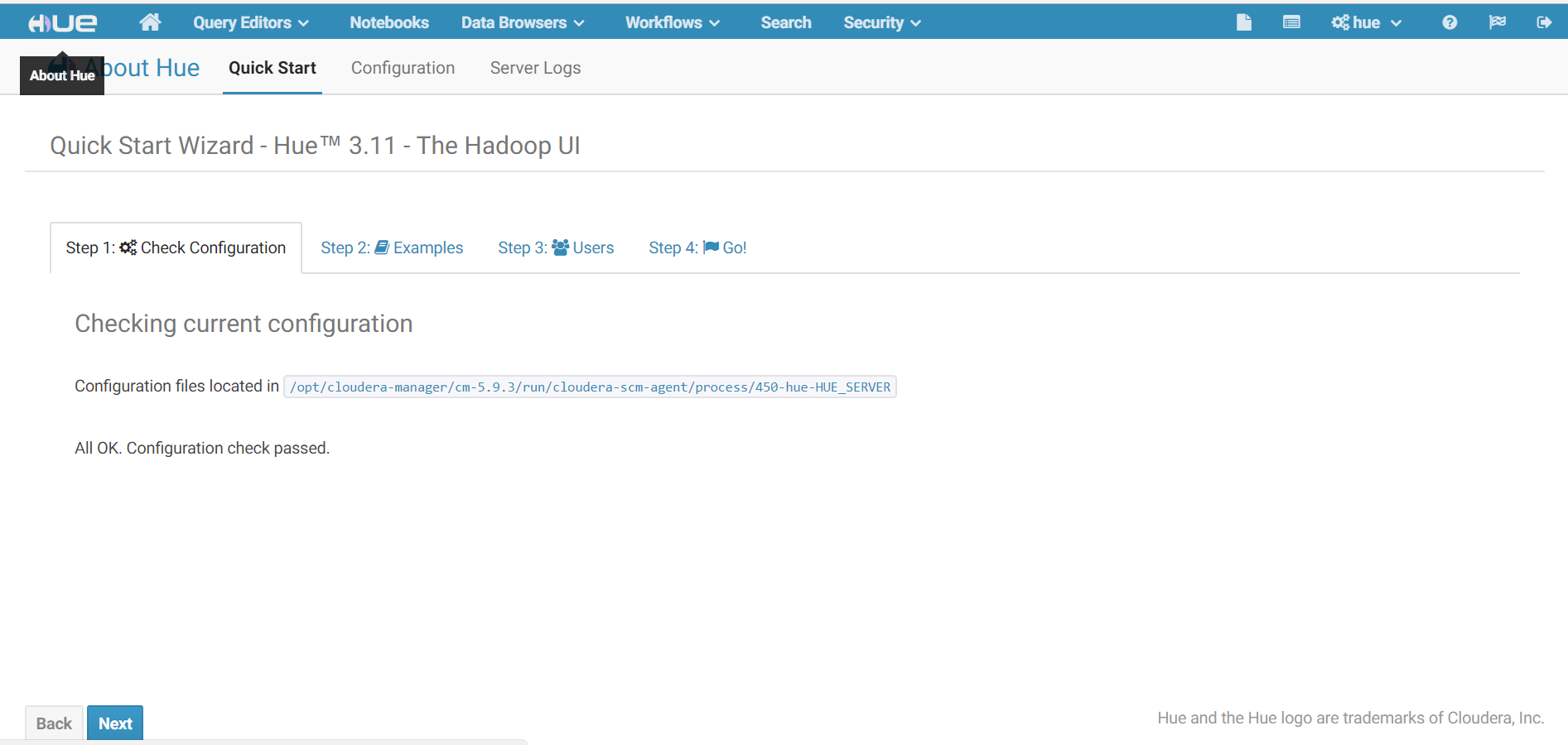Viewport: 1568px width, 745px height.
Task: Click the configuration path /opt/cloudera-manager code text
Action: (x=590, y=387)
